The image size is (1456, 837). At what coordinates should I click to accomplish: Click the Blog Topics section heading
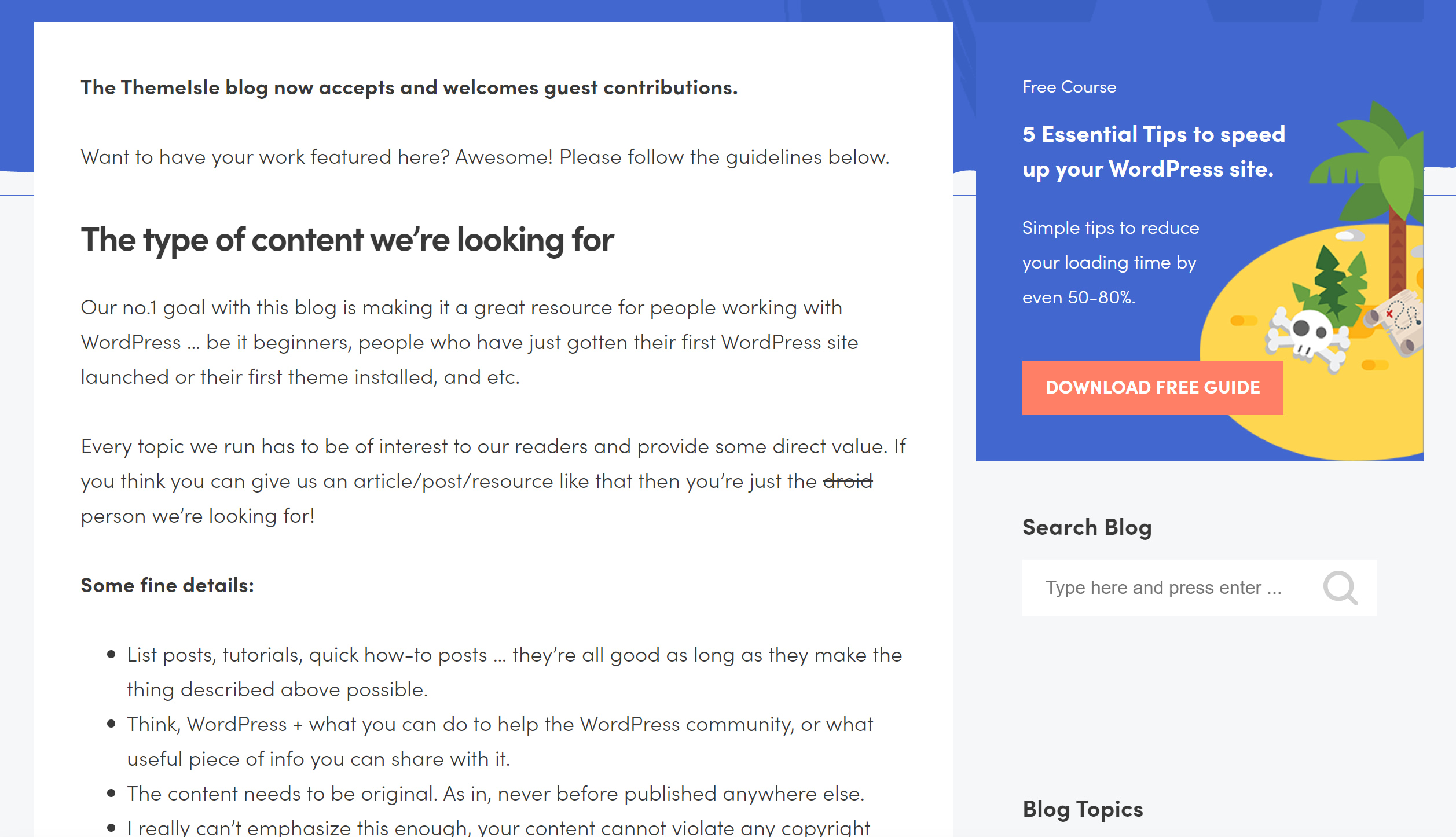tap(1084, 809)
